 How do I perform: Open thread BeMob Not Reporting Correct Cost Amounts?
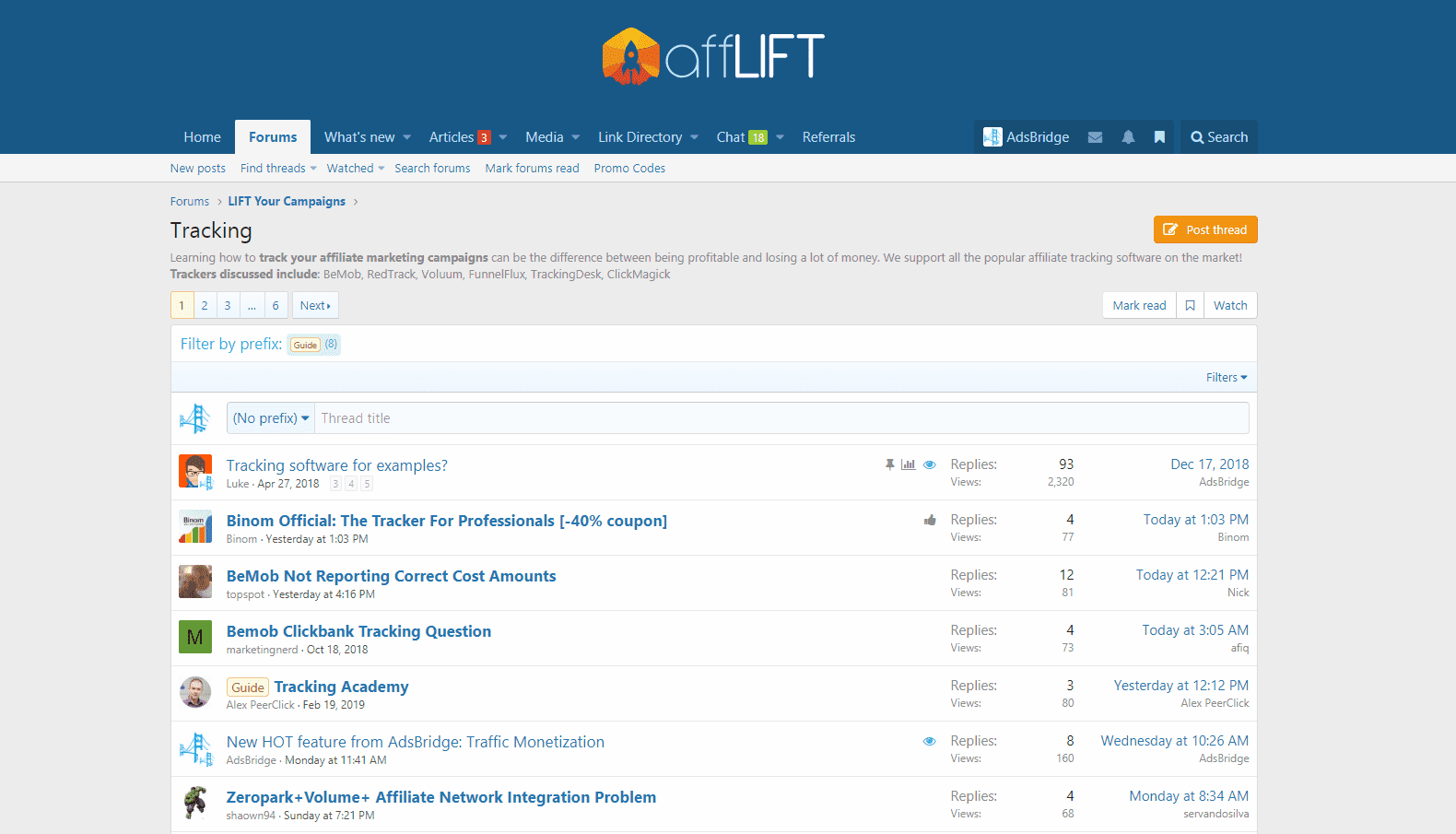tap(392, 576)
